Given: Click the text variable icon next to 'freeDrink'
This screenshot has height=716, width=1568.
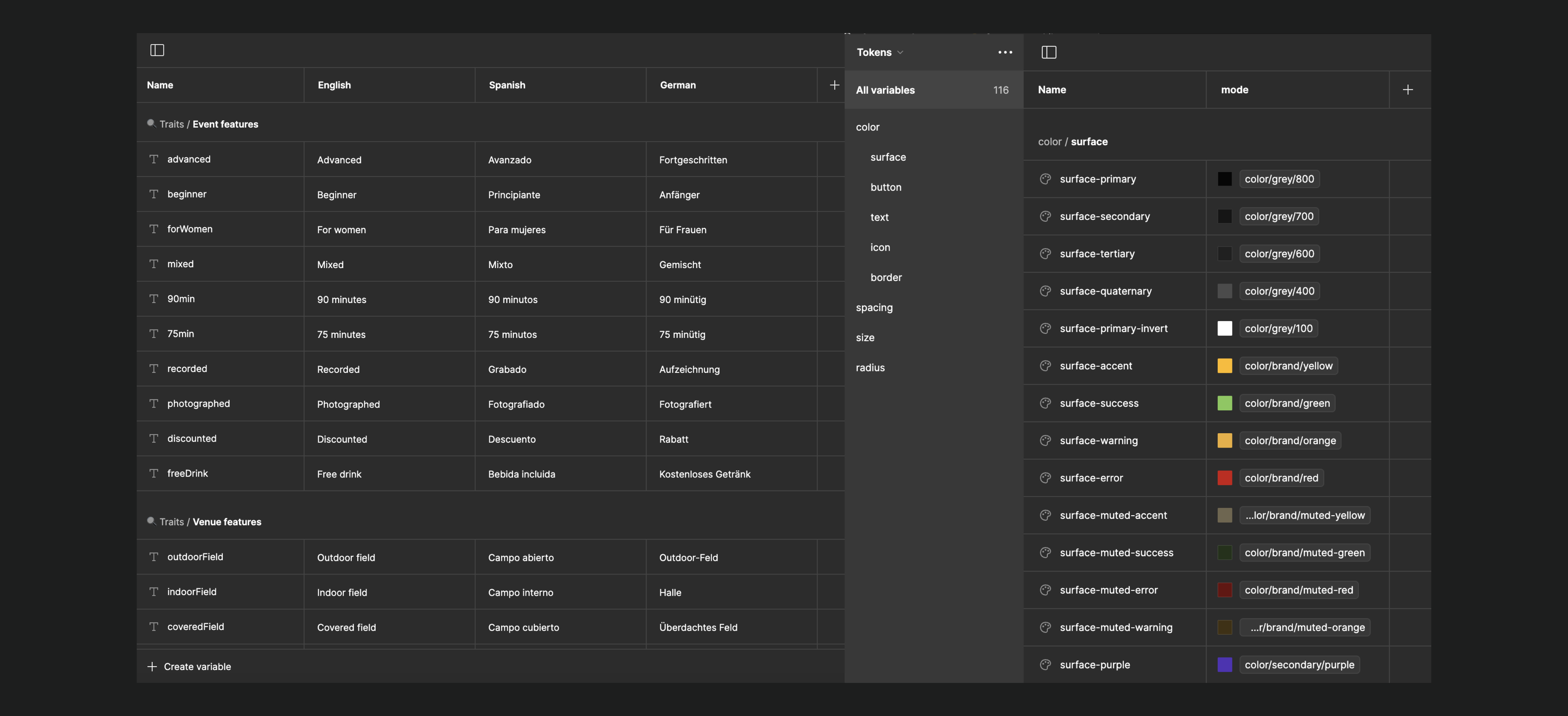Looking at the screenshot, I should 153,473.
